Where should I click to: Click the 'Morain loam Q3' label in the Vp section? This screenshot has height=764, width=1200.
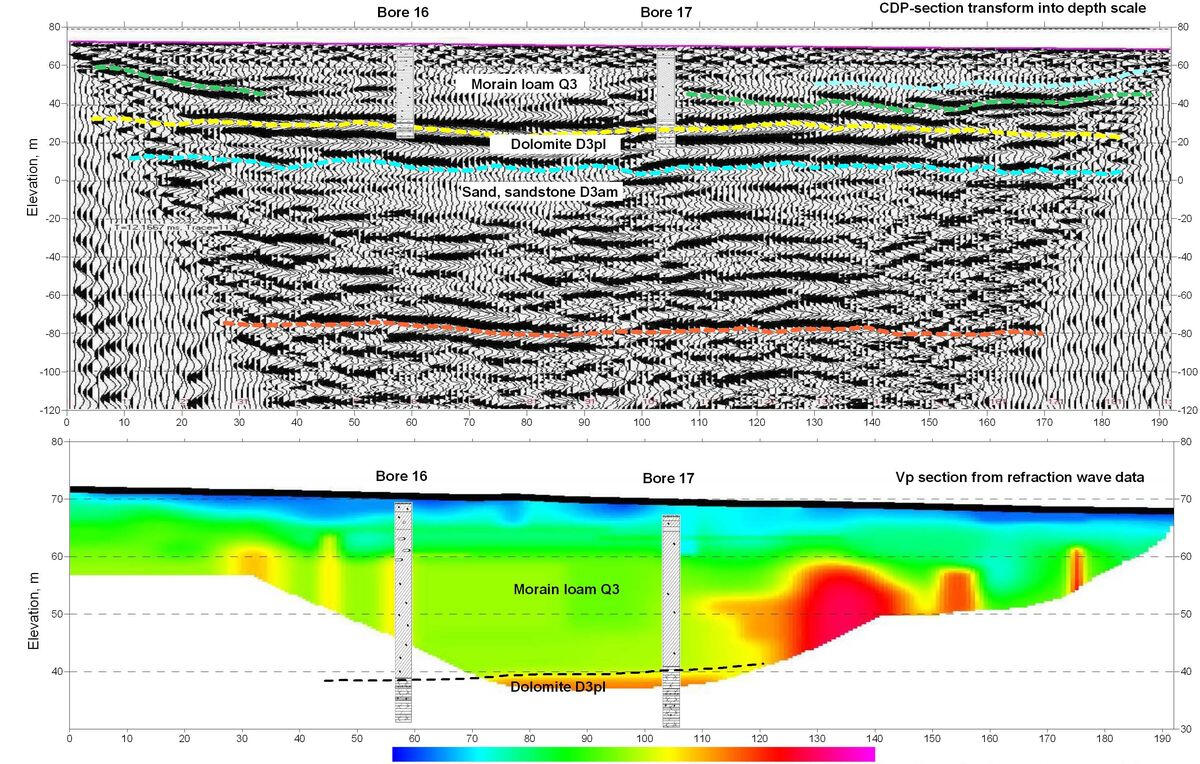(567, 590)
